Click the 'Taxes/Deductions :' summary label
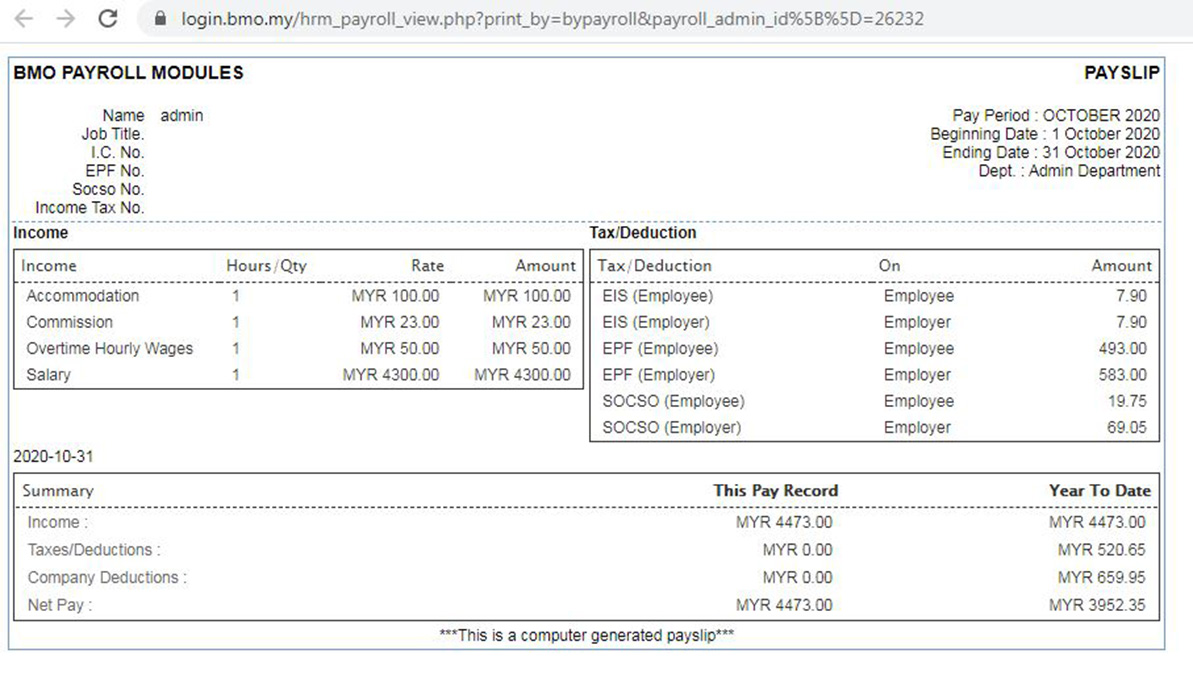 94,550
